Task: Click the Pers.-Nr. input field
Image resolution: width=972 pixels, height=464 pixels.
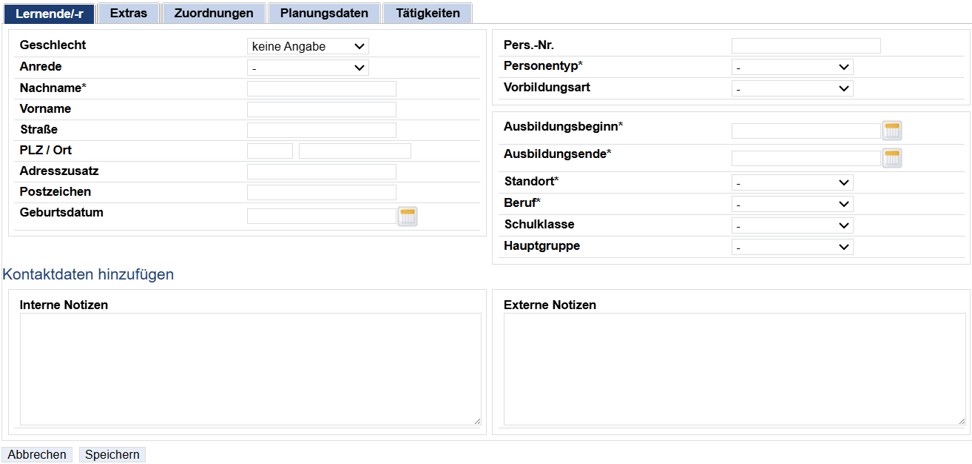Action: click(805, 46)
